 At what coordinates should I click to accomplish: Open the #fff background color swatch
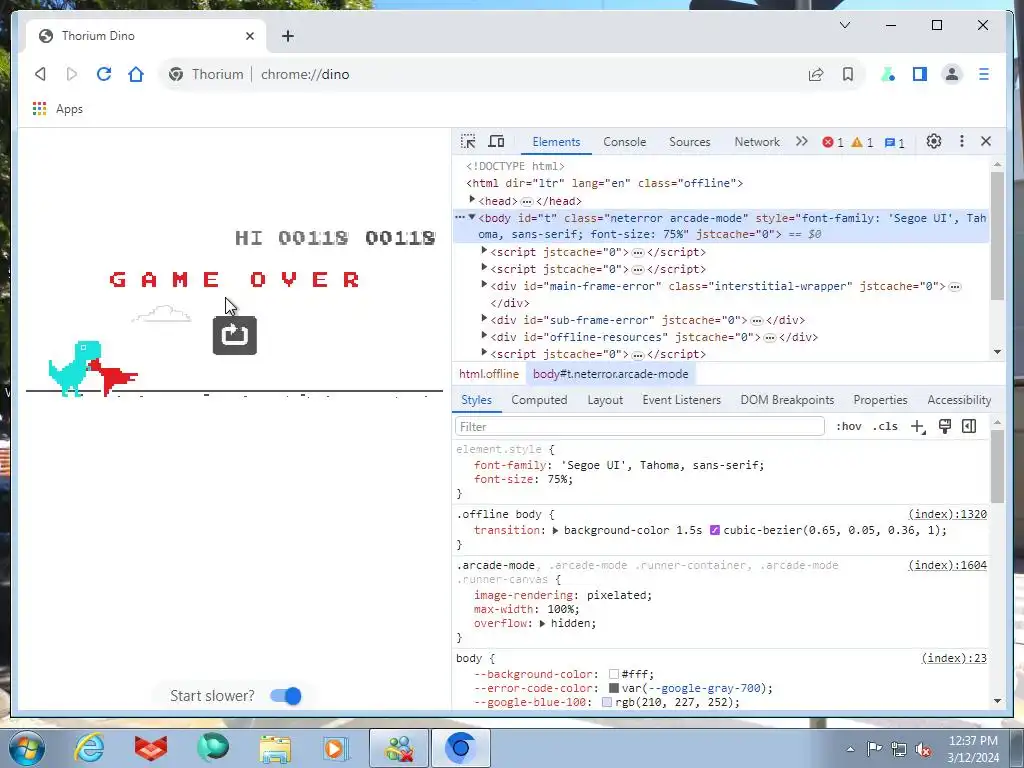[x=613, y=674]
